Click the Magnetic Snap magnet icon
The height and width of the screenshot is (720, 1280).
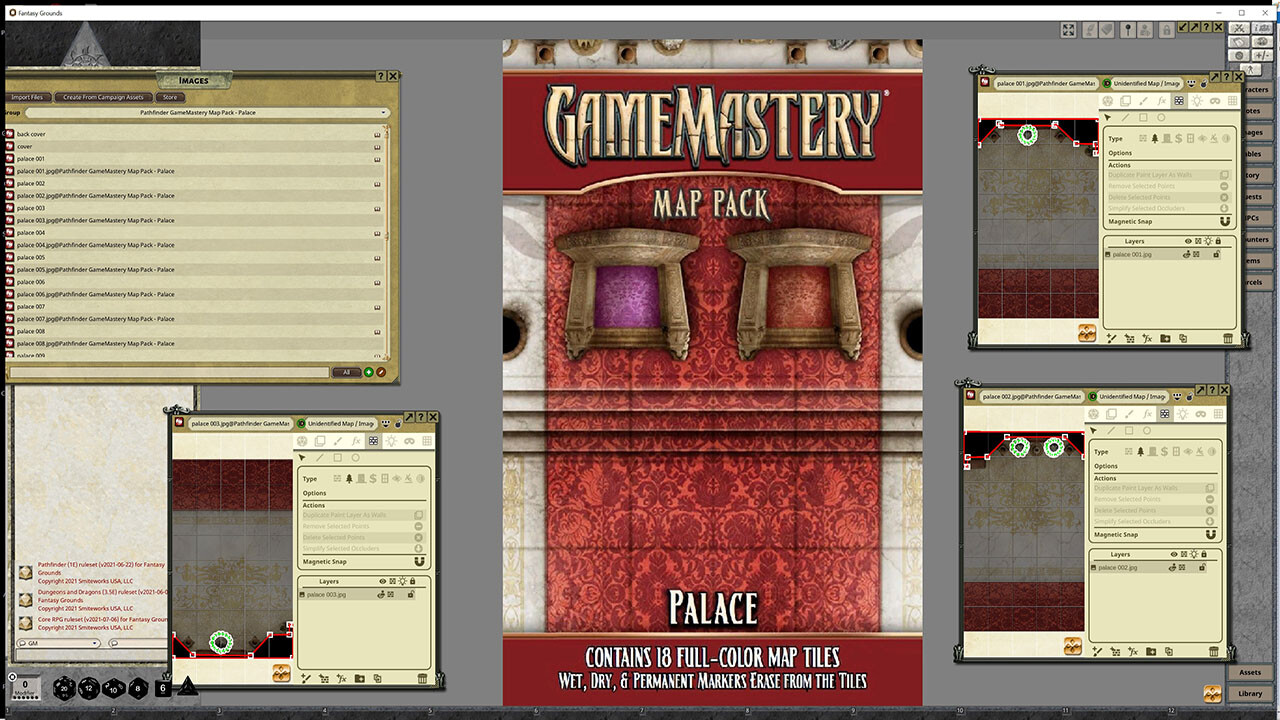(x=1225, y=222)
